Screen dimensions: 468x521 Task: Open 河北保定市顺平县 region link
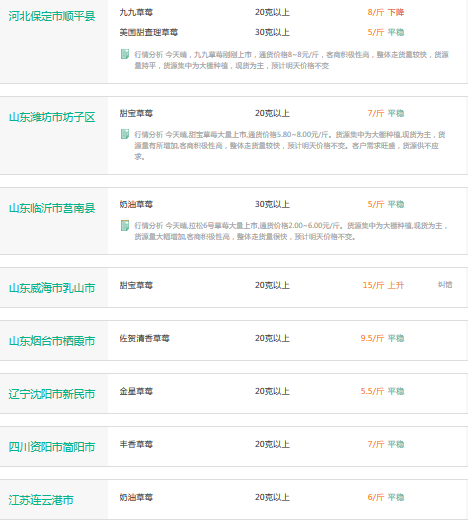pos(52,16)
